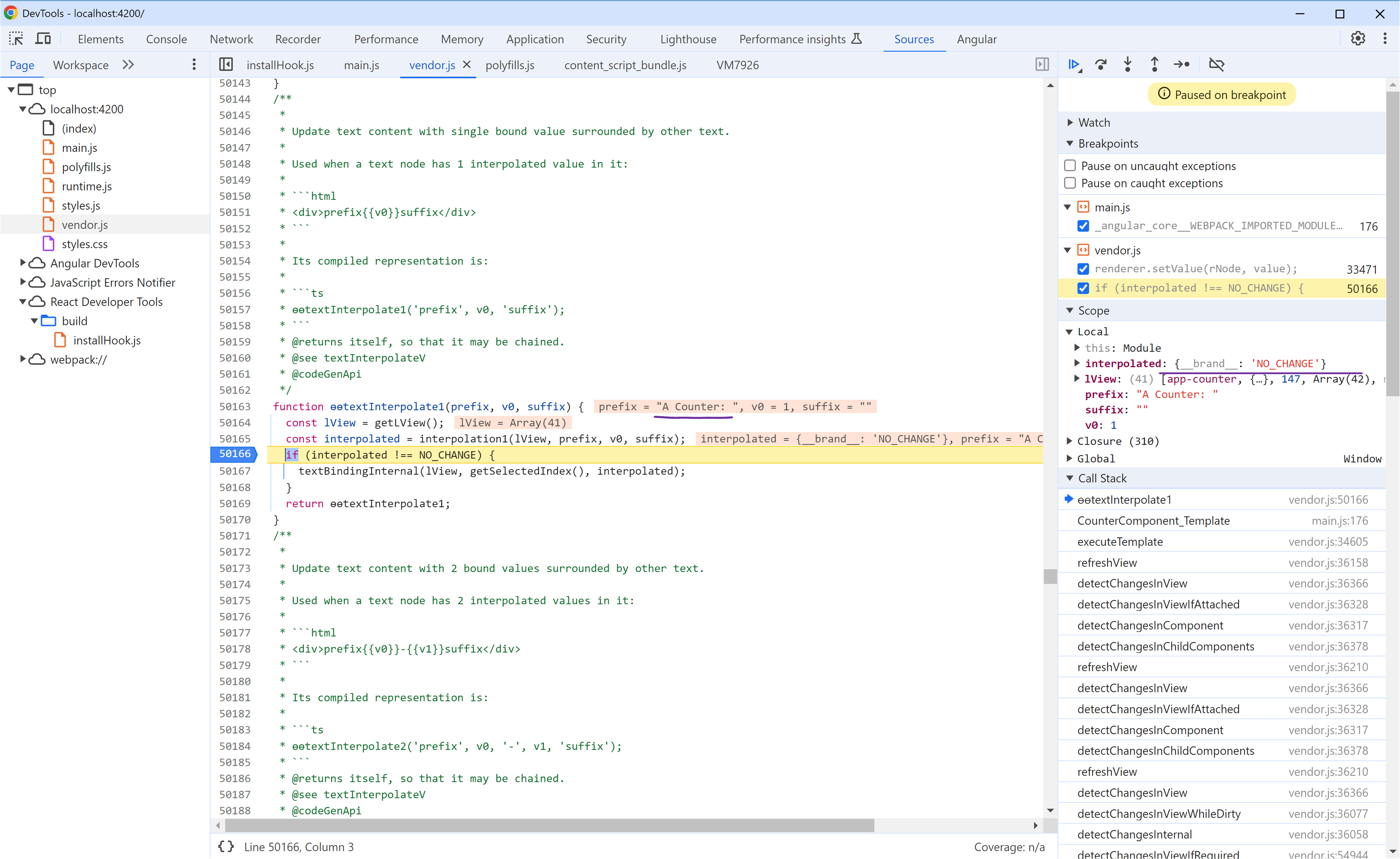Collapse the Call Stack section
This screenshot has height=859, width=1400.
(1070, 478)
